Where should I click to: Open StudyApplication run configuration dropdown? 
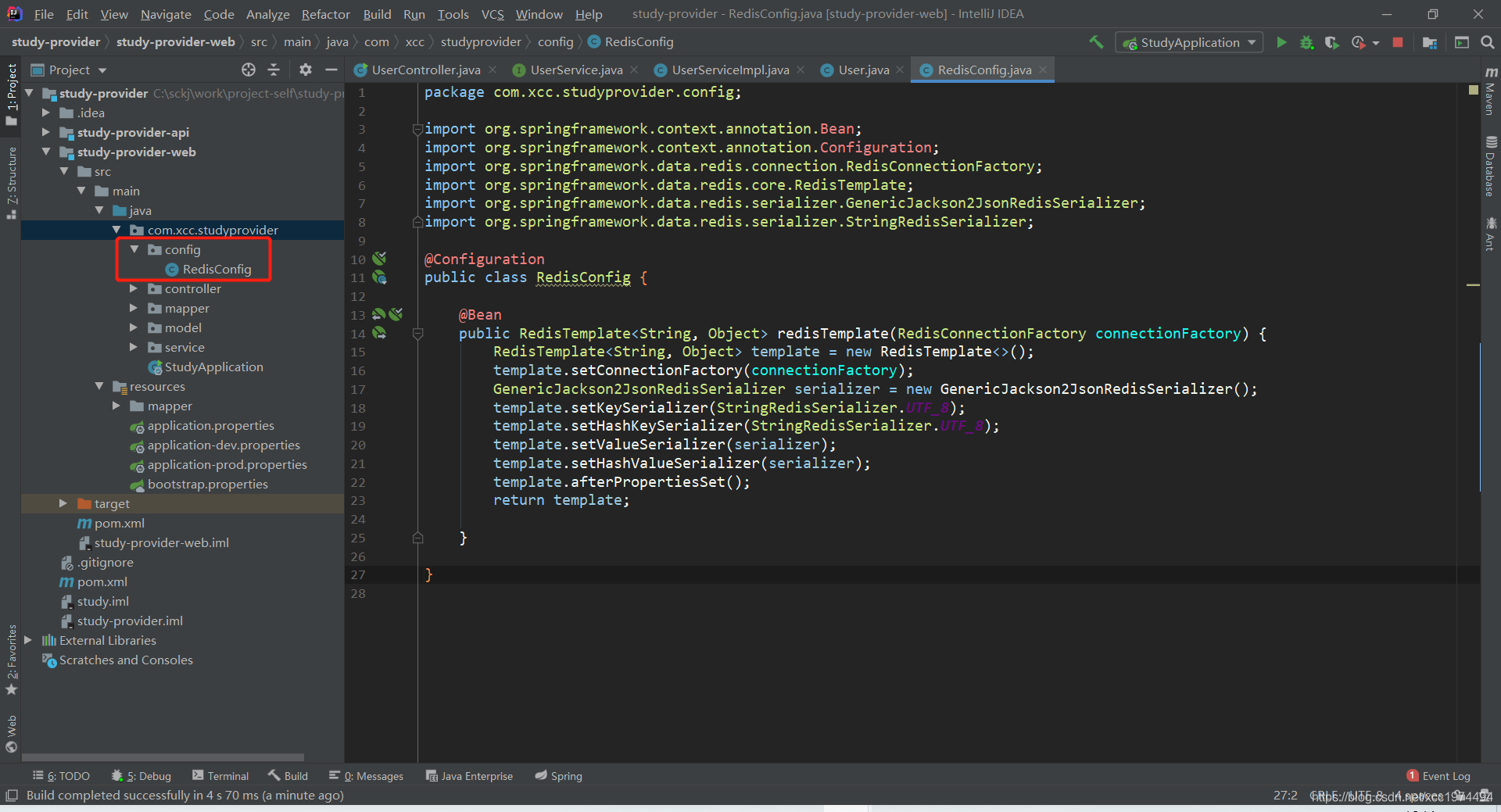1190,42
